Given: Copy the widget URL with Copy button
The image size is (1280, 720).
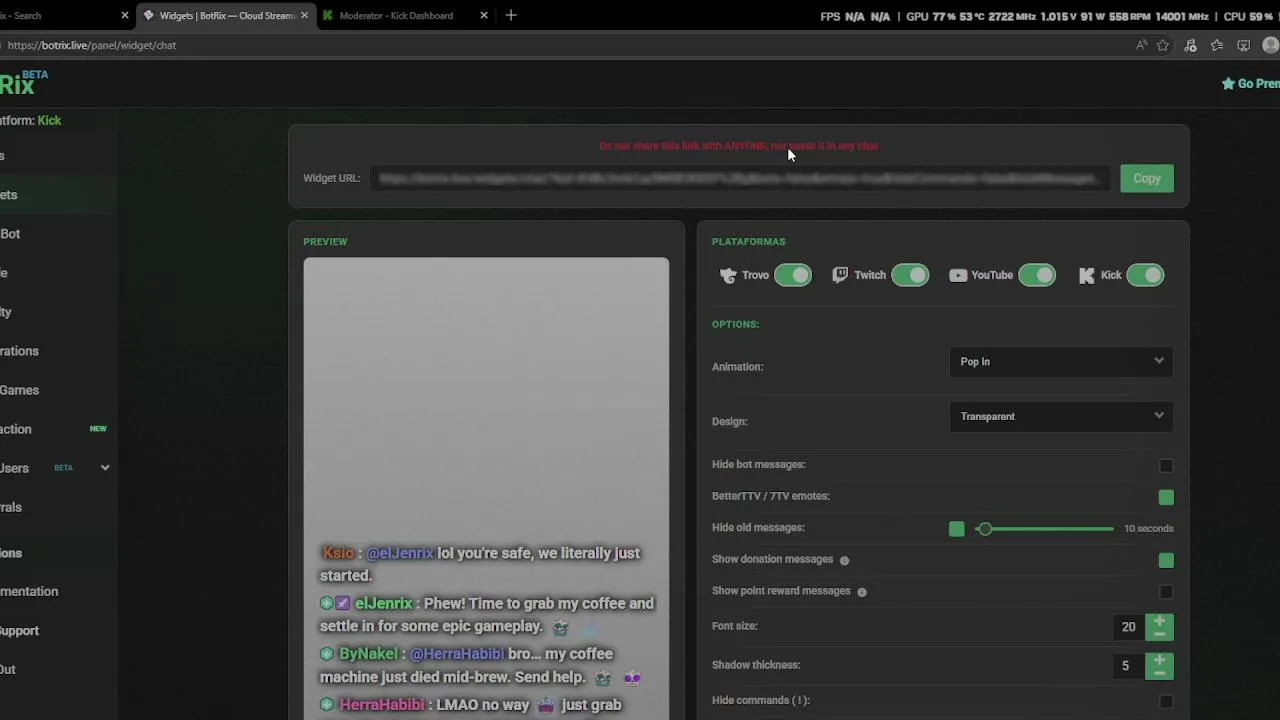Looking at the screenshot, I should 1147,179.
